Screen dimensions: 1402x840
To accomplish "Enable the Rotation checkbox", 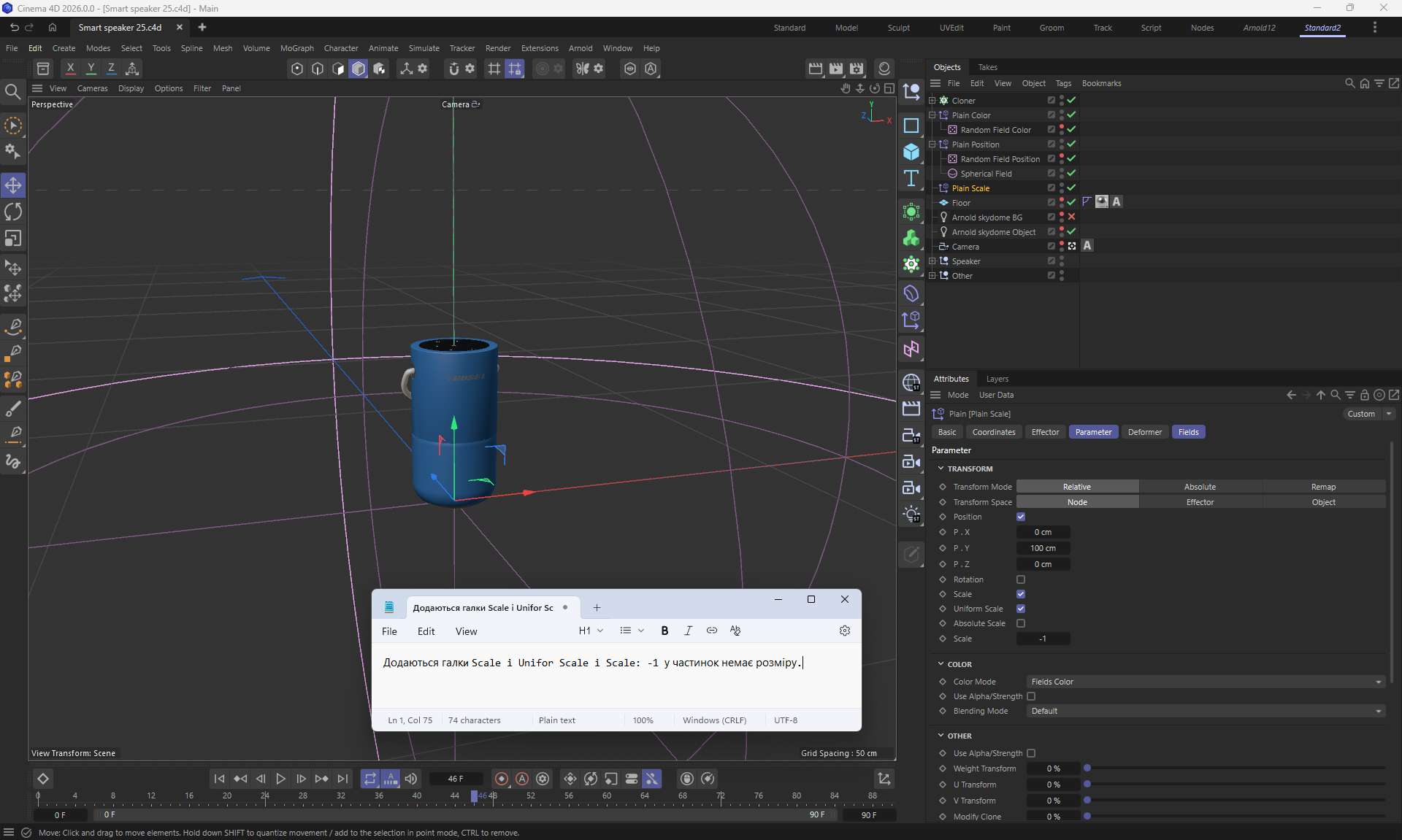I will coord(1021,579).
